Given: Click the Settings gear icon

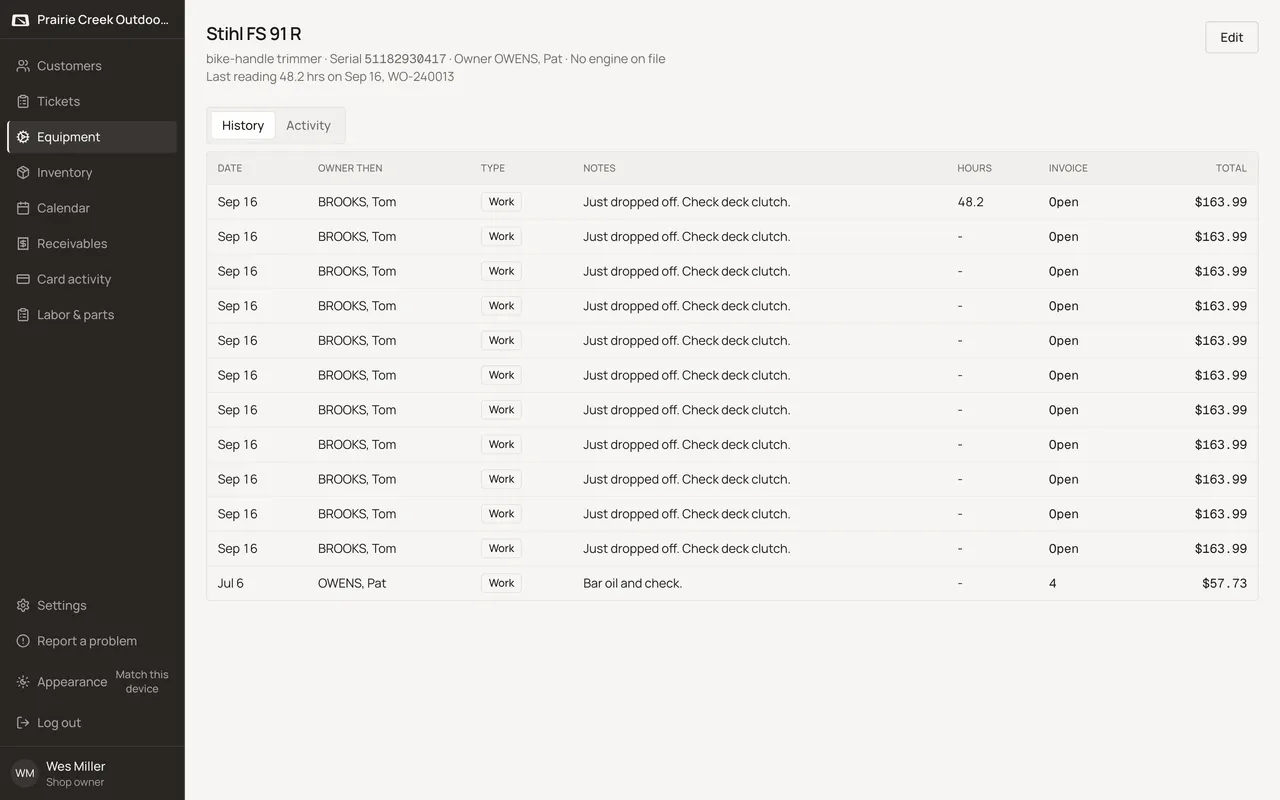Looking at the screenshot, I should [23, 605].
